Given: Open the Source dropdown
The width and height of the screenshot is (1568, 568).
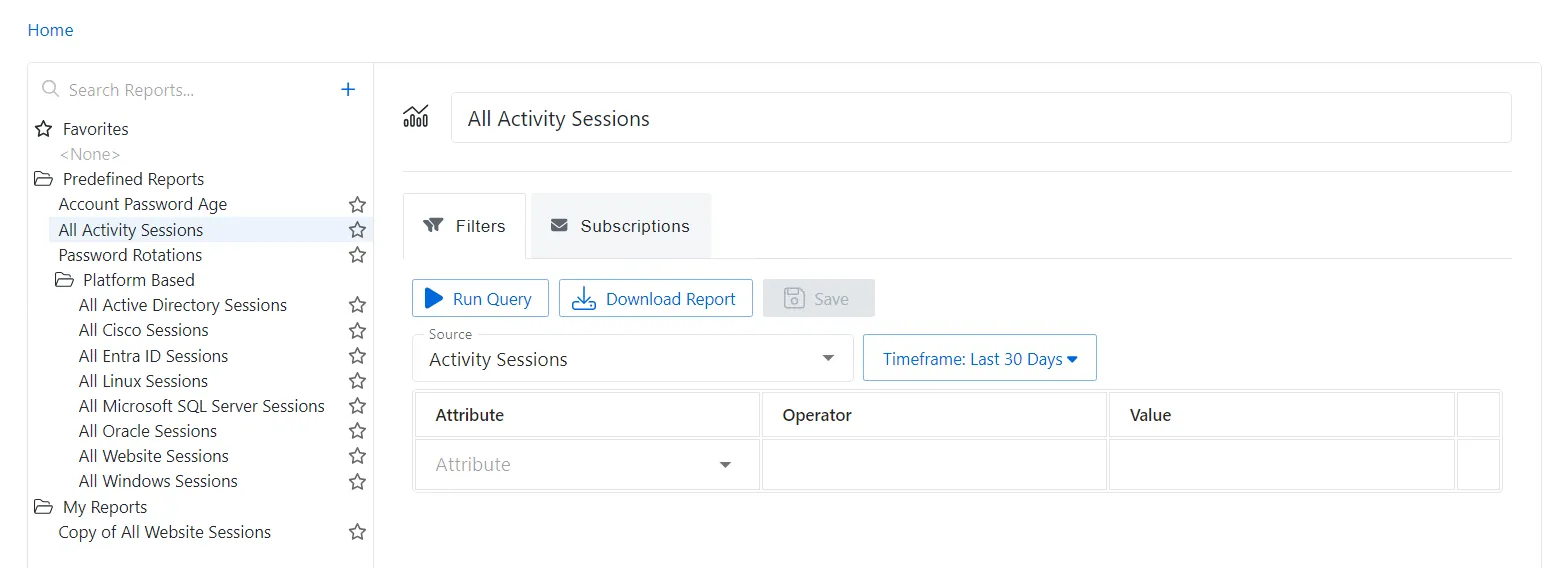Looking at the screenshot, I should tap(632, 358).
